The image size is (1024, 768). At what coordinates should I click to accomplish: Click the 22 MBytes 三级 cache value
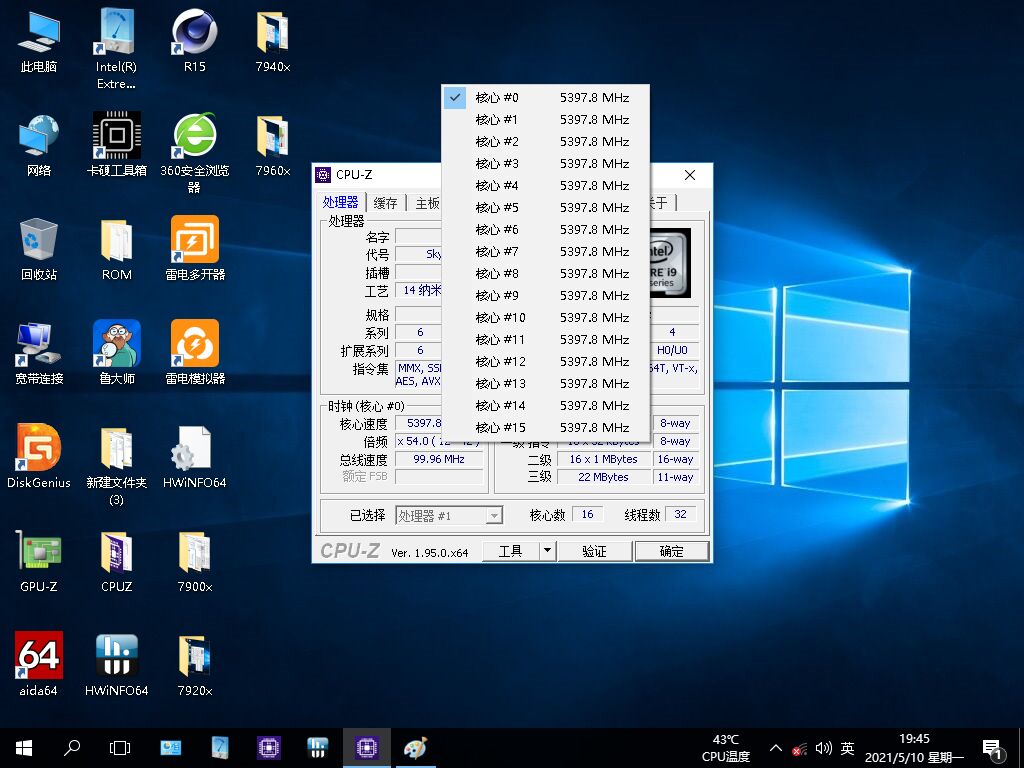click(603, 477)
